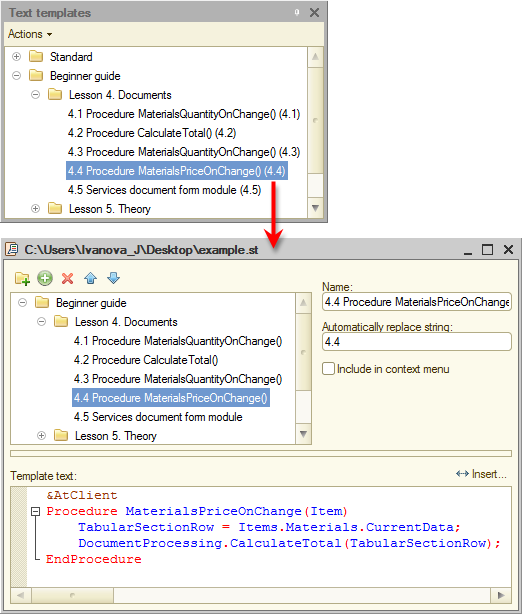Click the horizontal scrollbar right arrow
The height and width of the screenshot is (614, 522).
501,596
